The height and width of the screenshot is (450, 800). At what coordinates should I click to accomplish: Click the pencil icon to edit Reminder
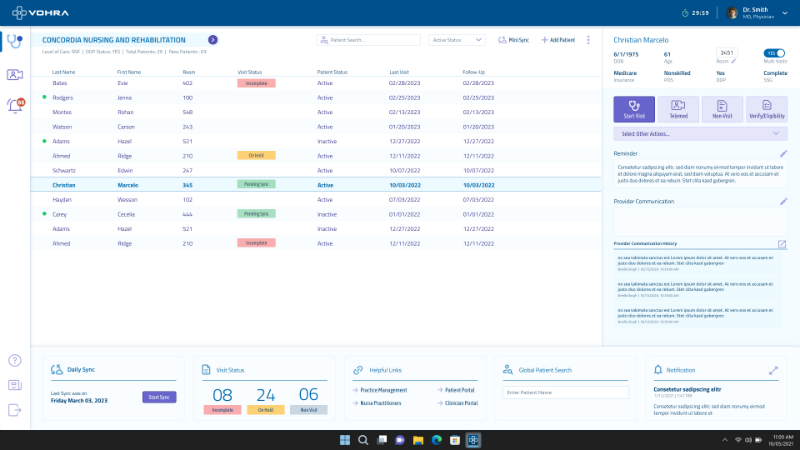point(783,154)
